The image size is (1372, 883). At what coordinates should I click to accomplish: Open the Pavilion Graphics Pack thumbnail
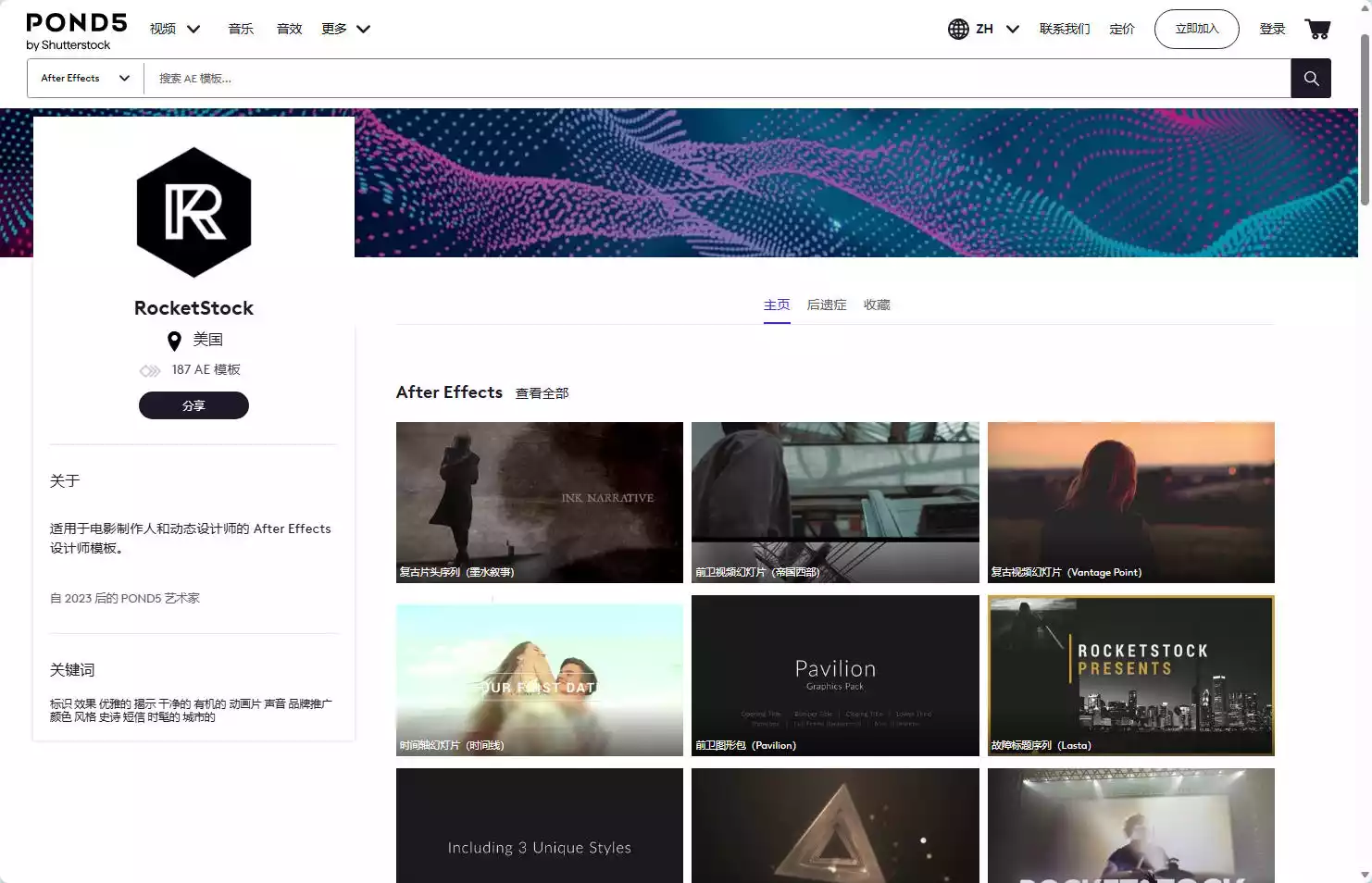point(835,676)
